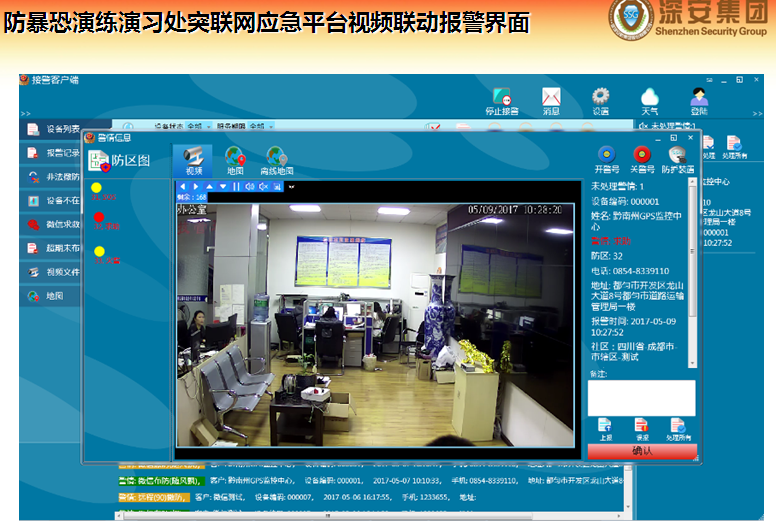Viewport: 776px width, 522px height.
Task: Select the 视频 video camera tab
Action: tap(192, 158)
